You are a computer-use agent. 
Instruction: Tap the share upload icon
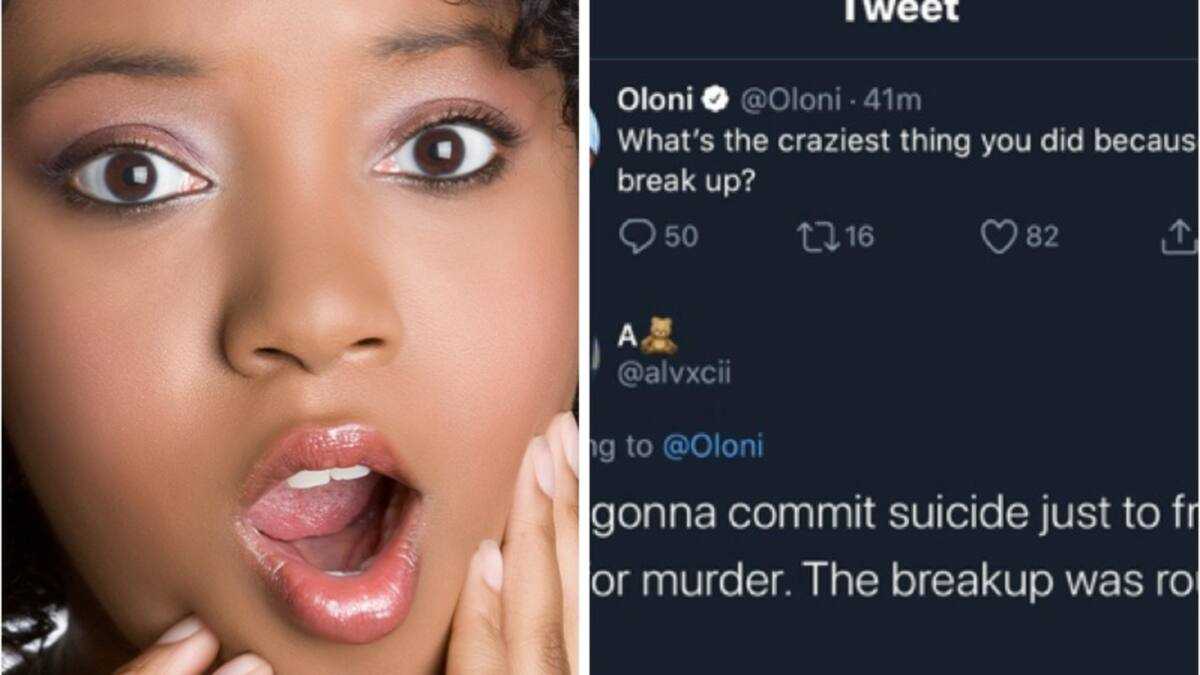tap(1179, 237)
